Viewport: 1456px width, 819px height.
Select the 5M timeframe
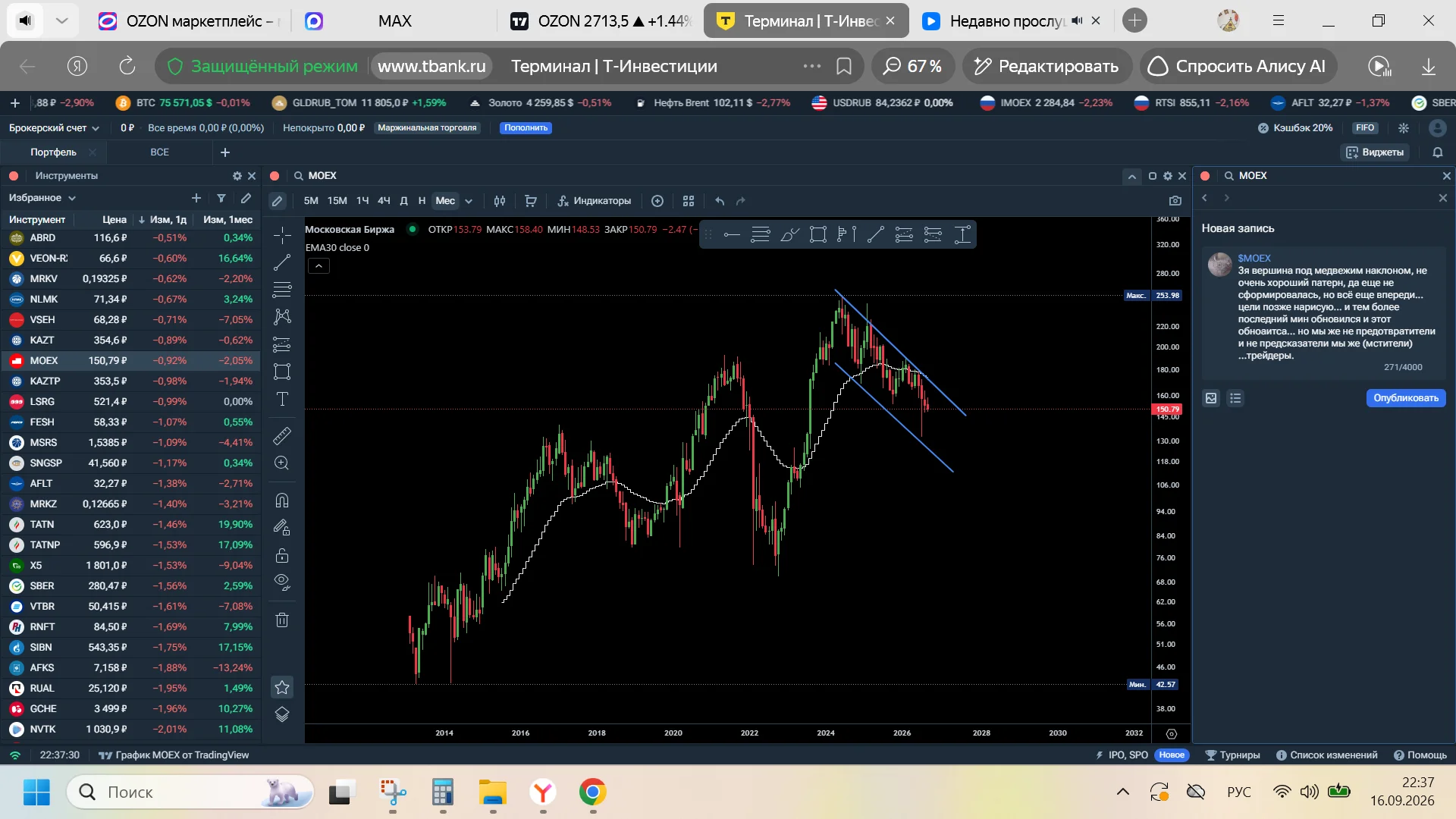point(311,201)
